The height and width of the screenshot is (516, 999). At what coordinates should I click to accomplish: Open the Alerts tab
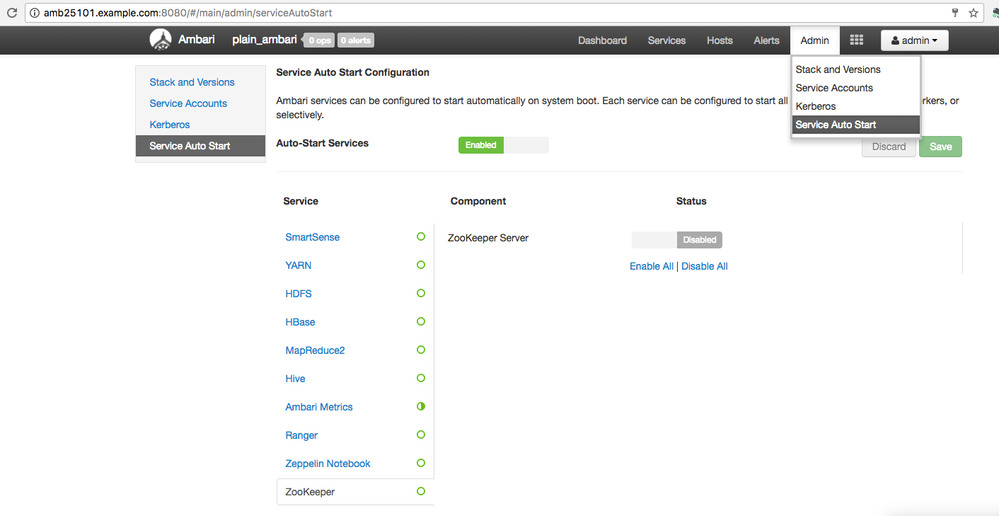point(766,40)
